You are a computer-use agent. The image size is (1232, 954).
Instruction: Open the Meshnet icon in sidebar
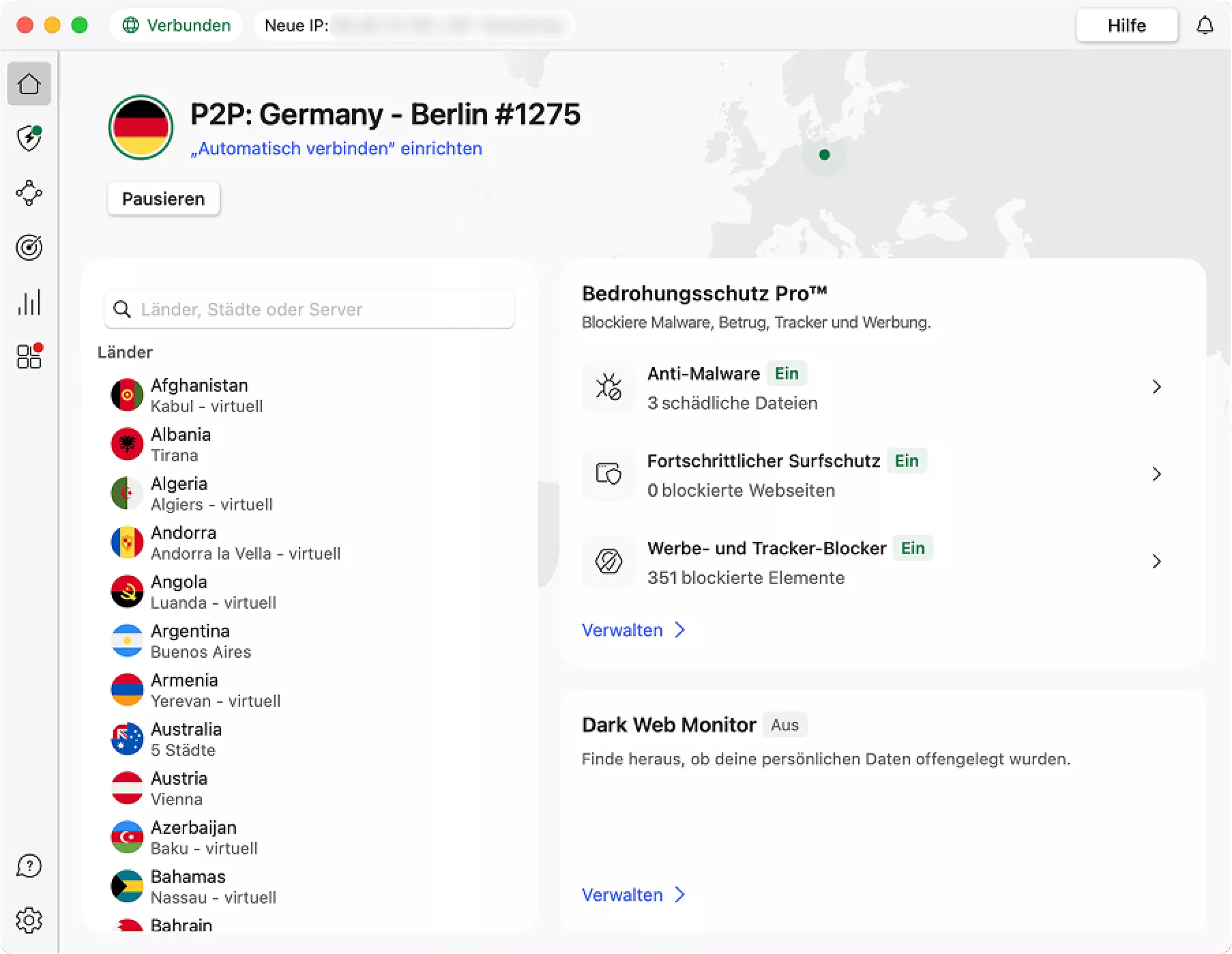coord(29,193)
